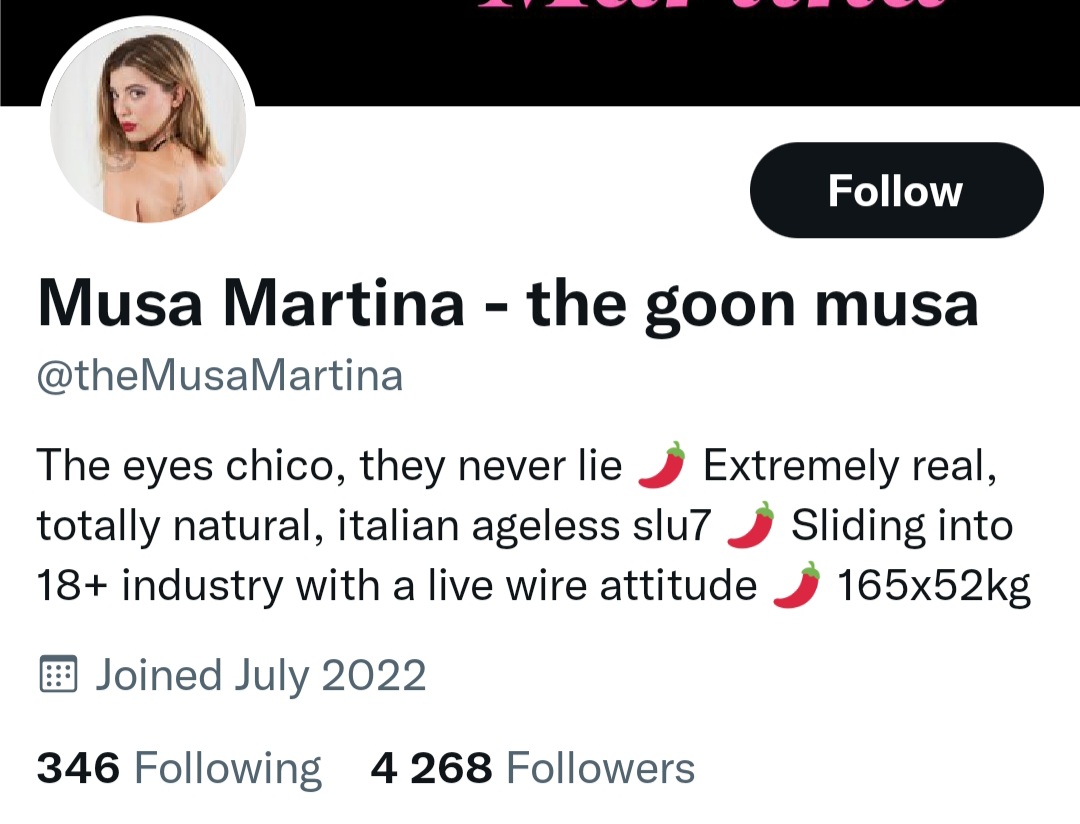Click chili pepper emoji after 'never lie'
Viewport: 1080px width, 824px height.
tap(662, 466)
